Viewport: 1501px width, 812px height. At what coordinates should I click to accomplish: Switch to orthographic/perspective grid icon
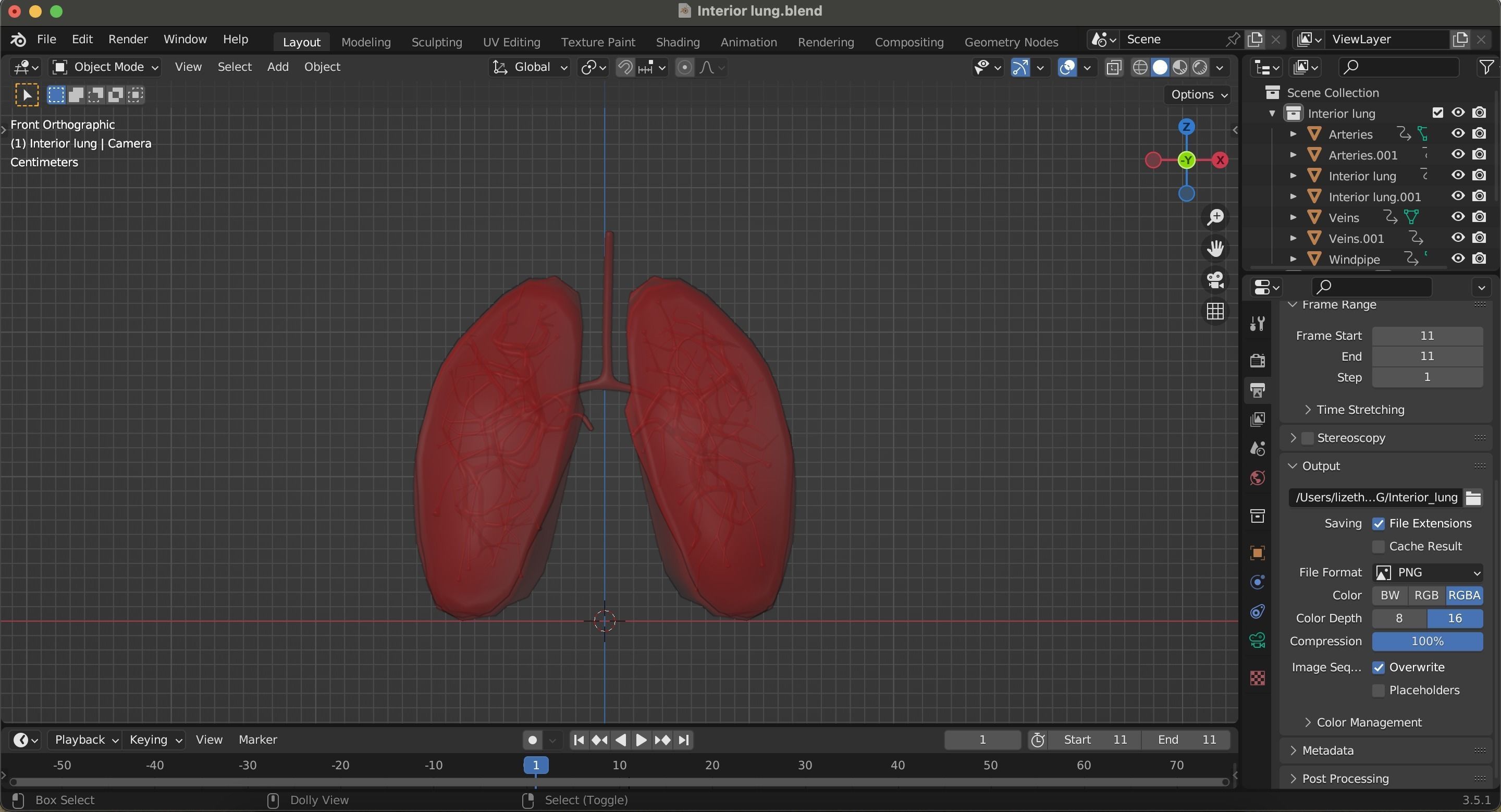(1215, 311)
